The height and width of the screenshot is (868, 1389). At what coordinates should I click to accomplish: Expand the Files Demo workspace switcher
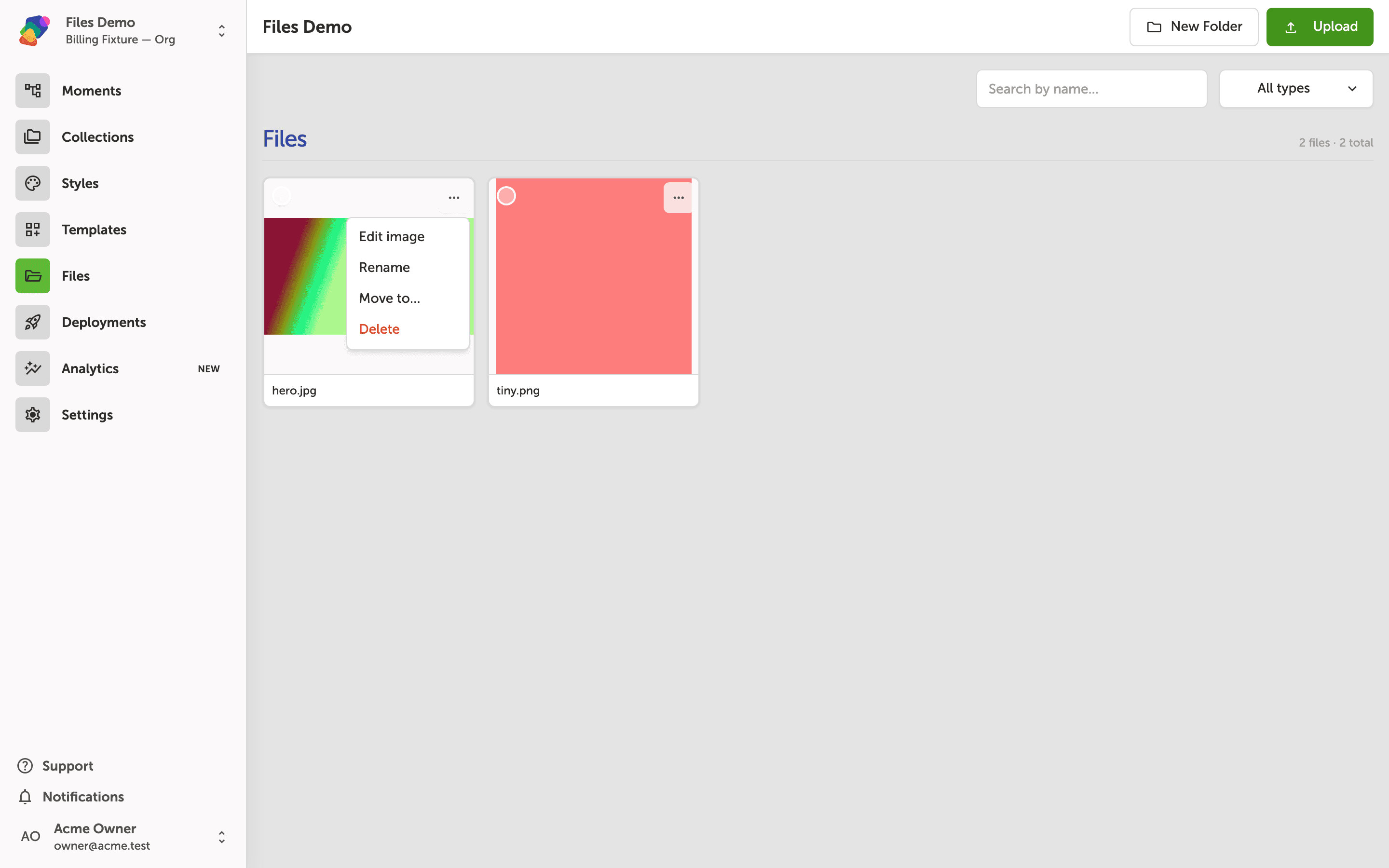[x=221, y=30]
